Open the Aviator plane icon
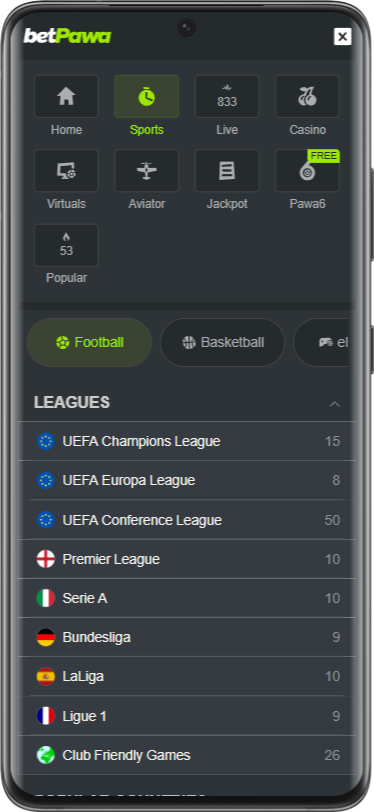This screenshot has height=812, width=374. click(147, 171)
